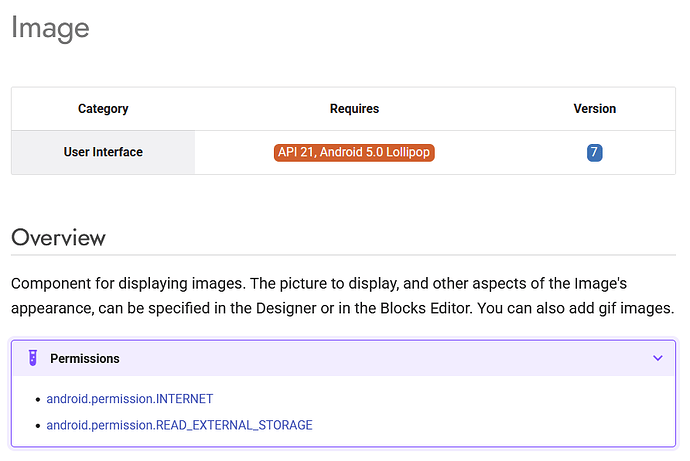Click the Overview section heading
This screenshot has width=690, height=461.
(x=58, y=238)
